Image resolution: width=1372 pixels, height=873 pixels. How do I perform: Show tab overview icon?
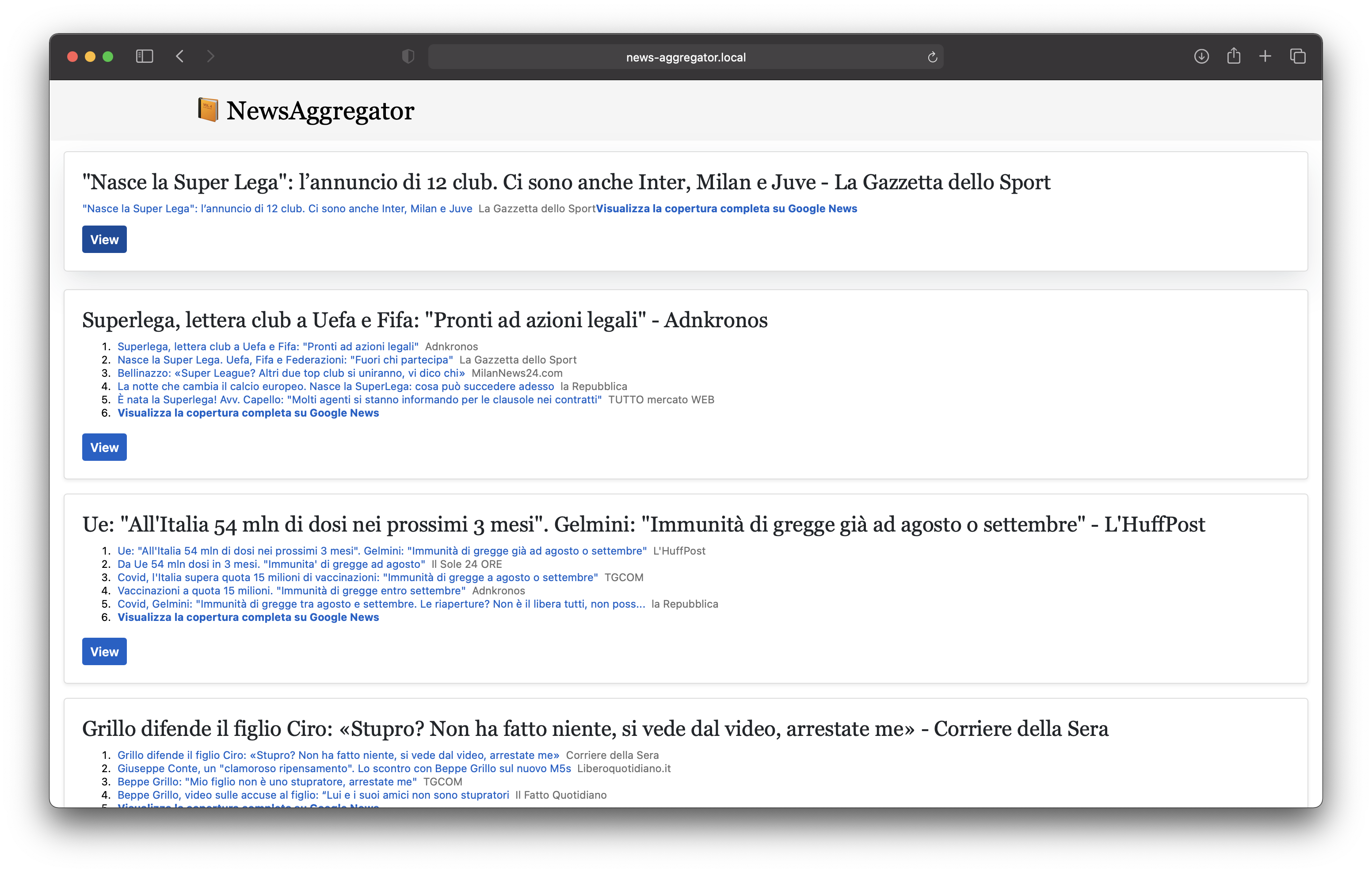[1297, 57]
